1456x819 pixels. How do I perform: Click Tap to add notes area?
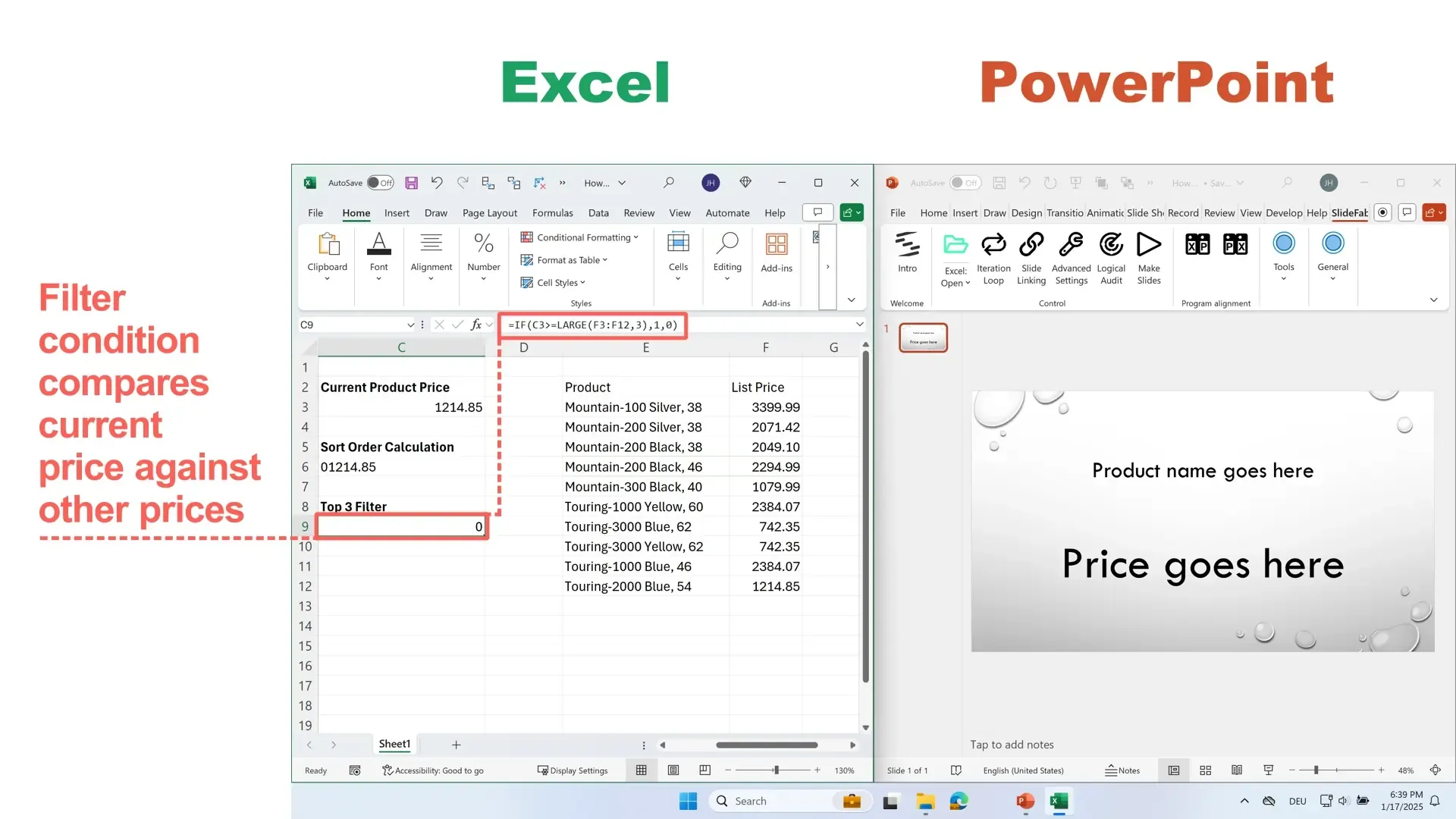(1012, 745)
